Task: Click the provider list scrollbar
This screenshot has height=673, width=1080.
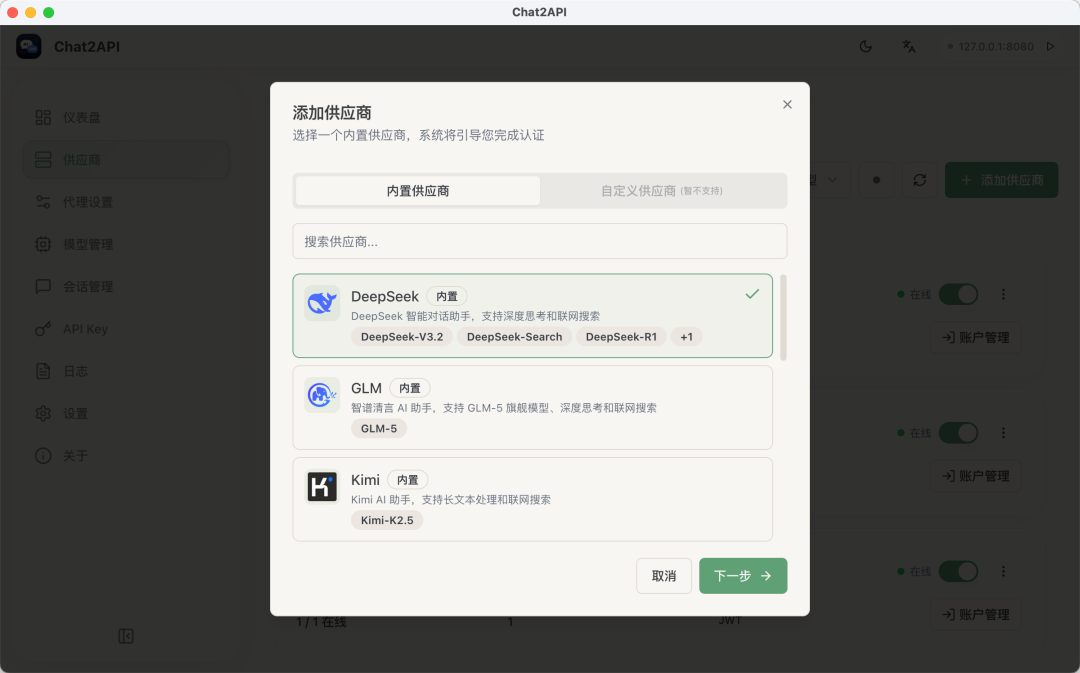Action: [783, 318]
